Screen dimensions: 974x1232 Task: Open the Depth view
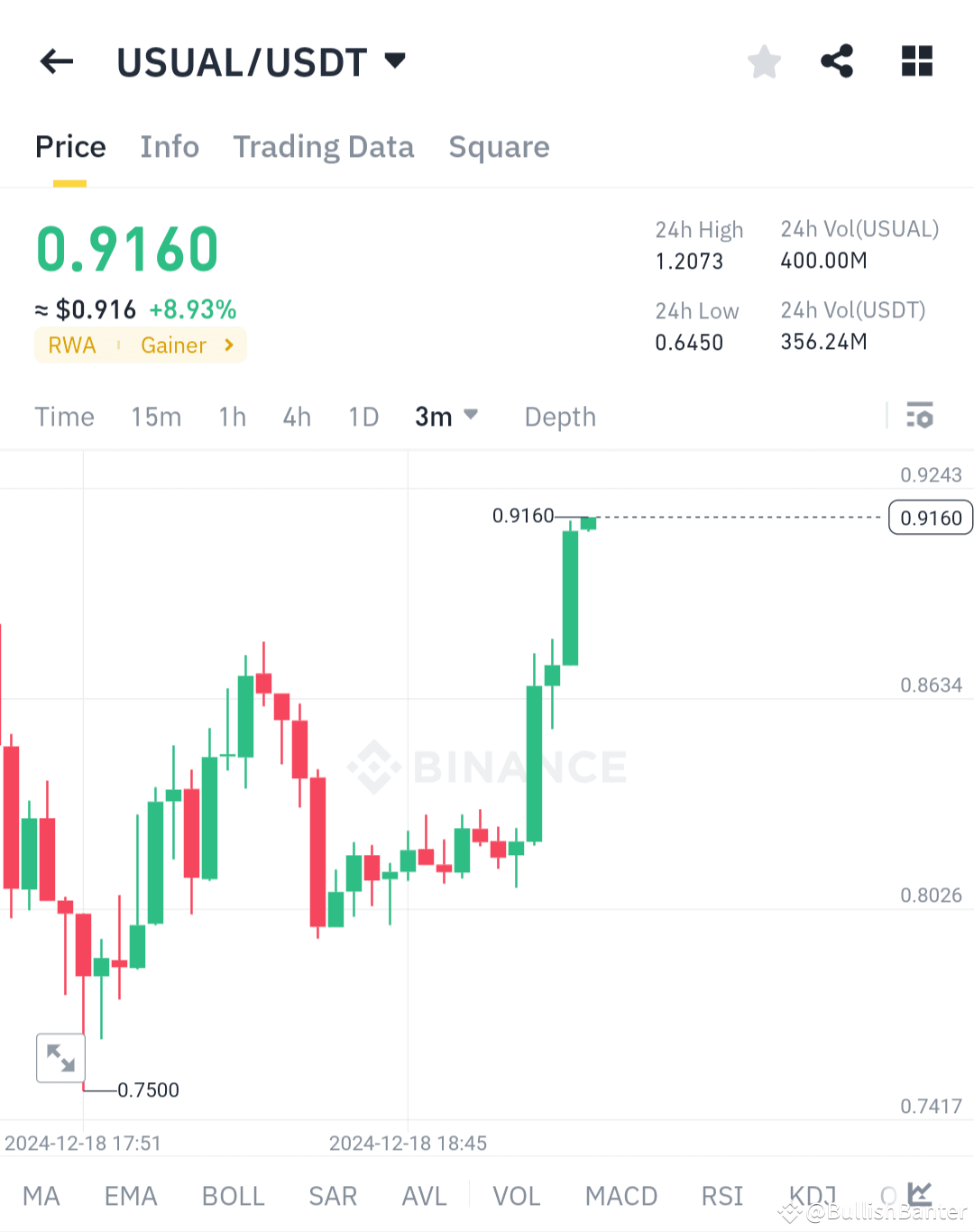559,417
